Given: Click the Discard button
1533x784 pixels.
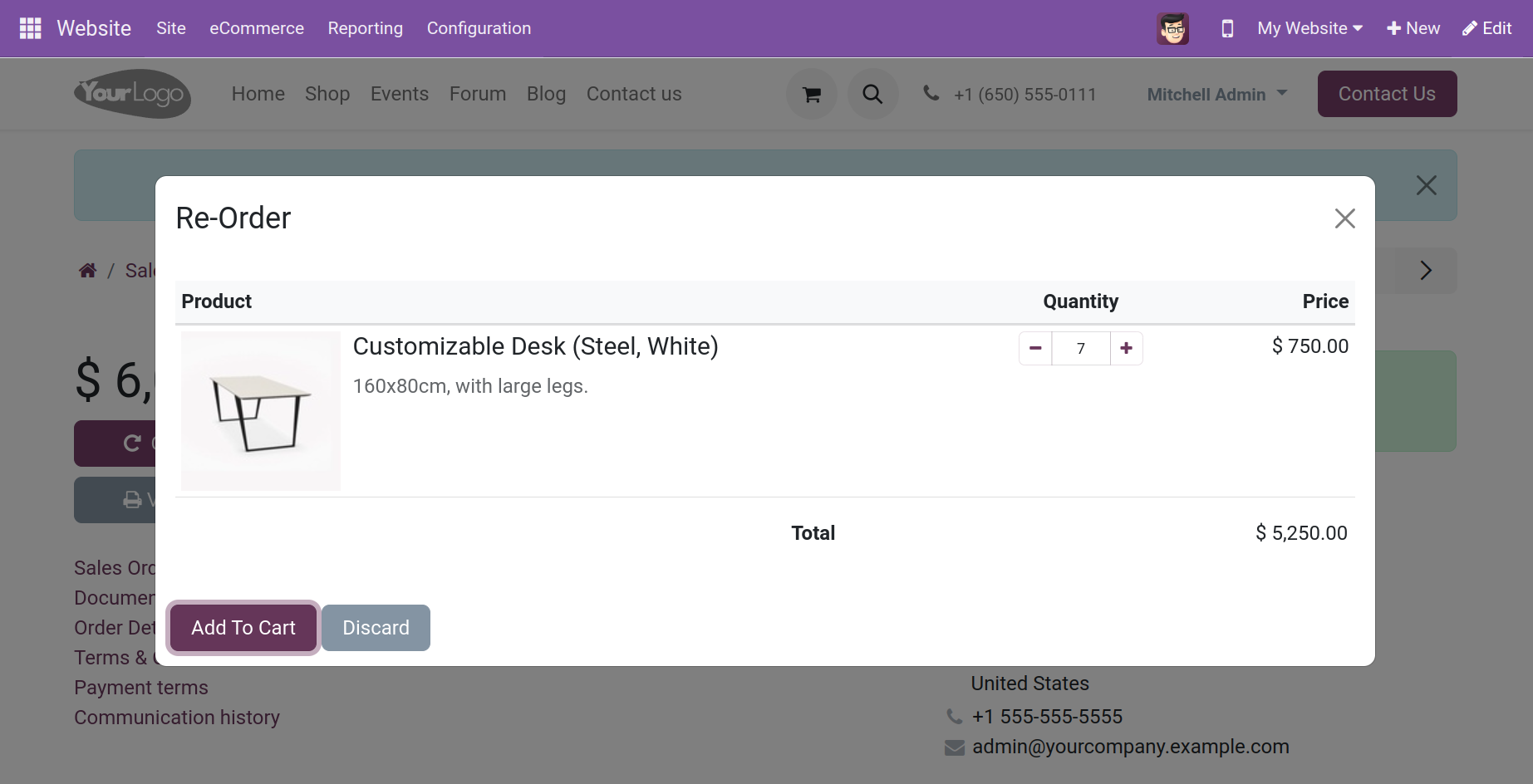Looking at the screenshot, I should coord(376,628).
